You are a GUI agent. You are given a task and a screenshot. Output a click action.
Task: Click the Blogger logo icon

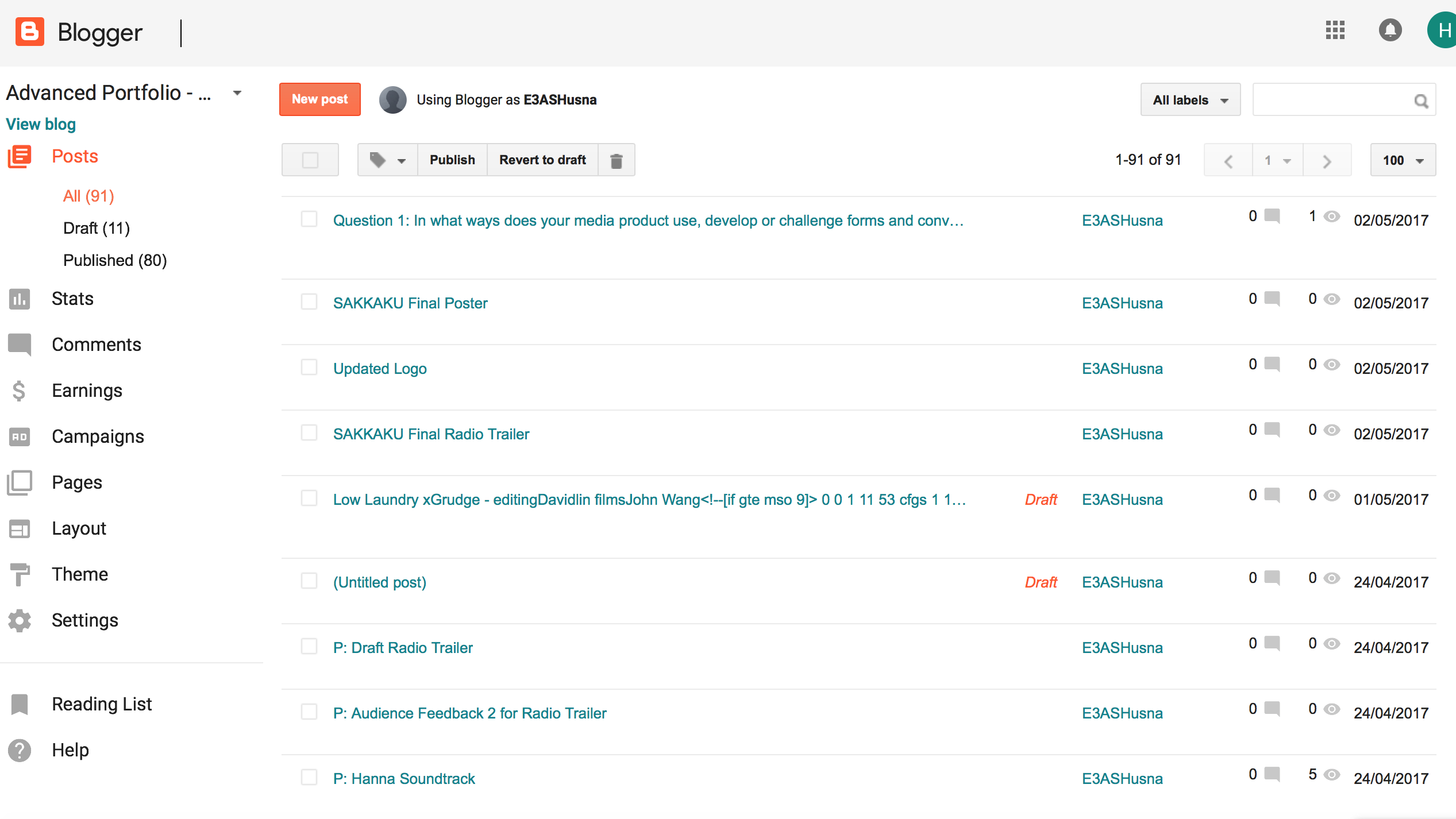click(x=29, y=32)
